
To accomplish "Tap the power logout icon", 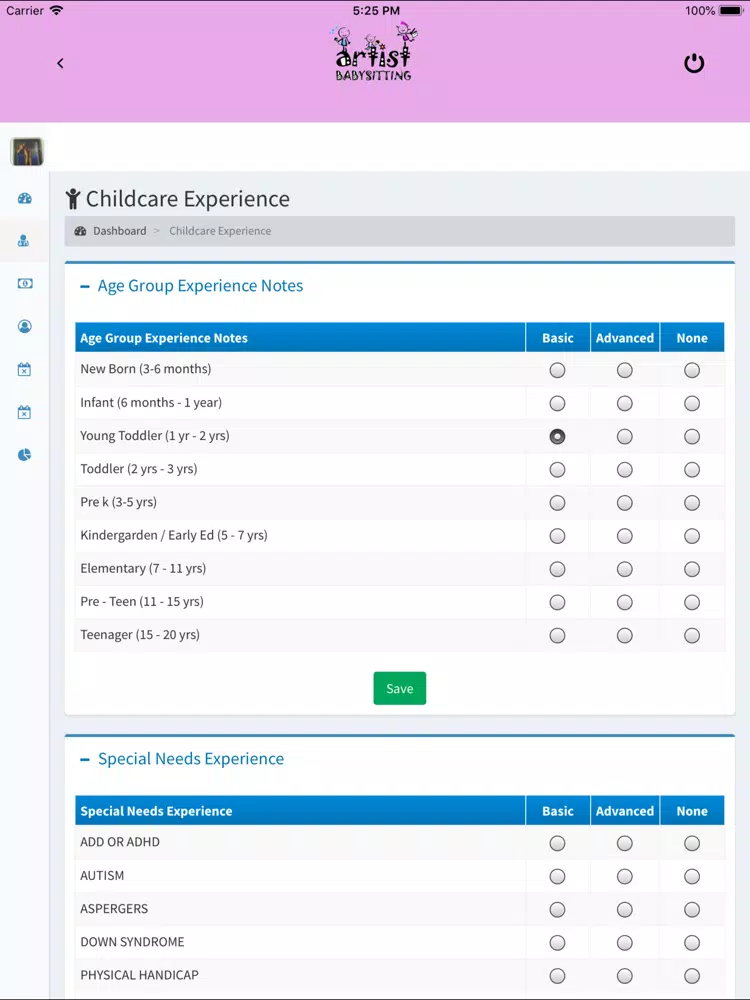I will pyautogui.click(x=694, y=63).
